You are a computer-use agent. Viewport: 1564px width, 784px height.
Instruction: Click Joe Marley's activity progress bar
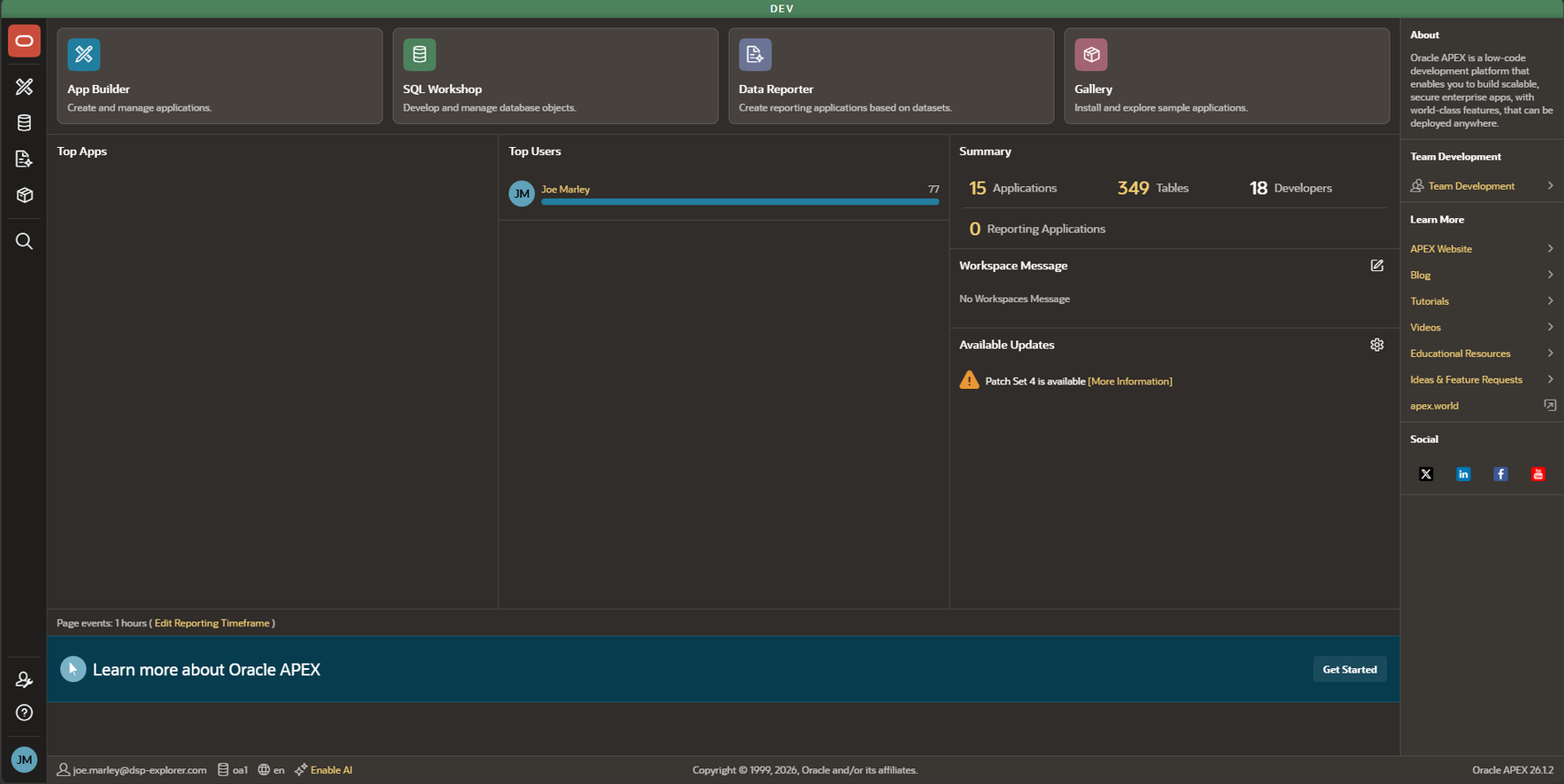tap(740, 202)
